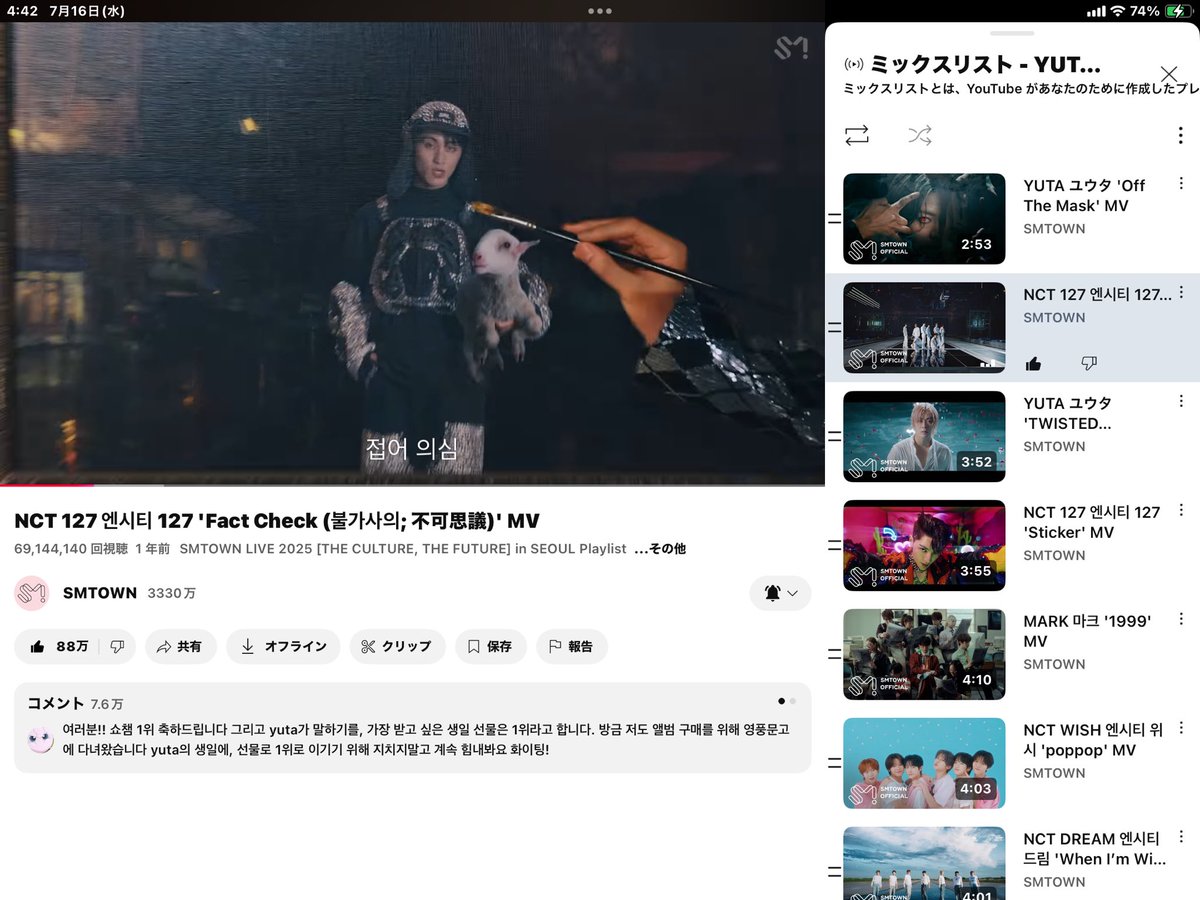The width and height of the screenshot is (1200, 900).
Task: Check Wi-Fi icon in status bar
Action: (x=1117, y=11)
